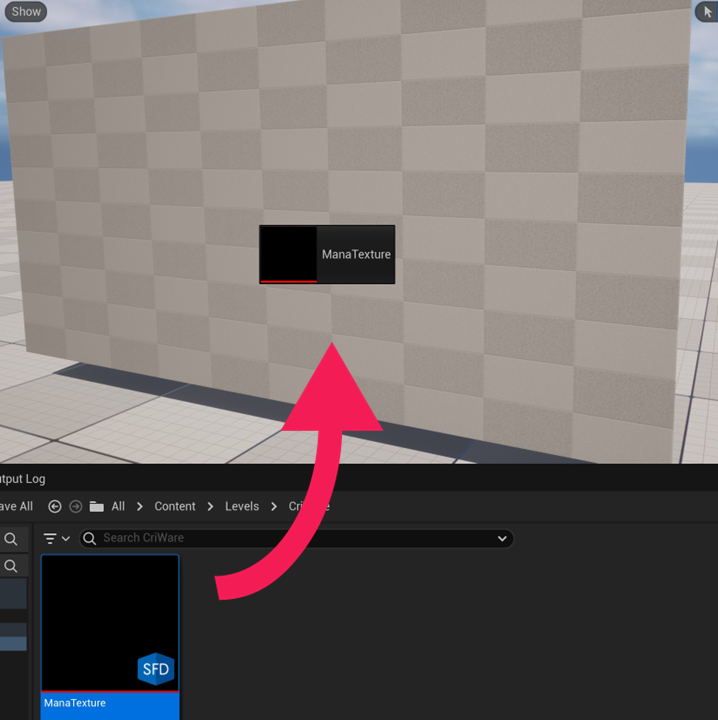Expand the chevron after Content breadcrumb
The width and height of the screenshot is (718, 720).
[210, 507]
